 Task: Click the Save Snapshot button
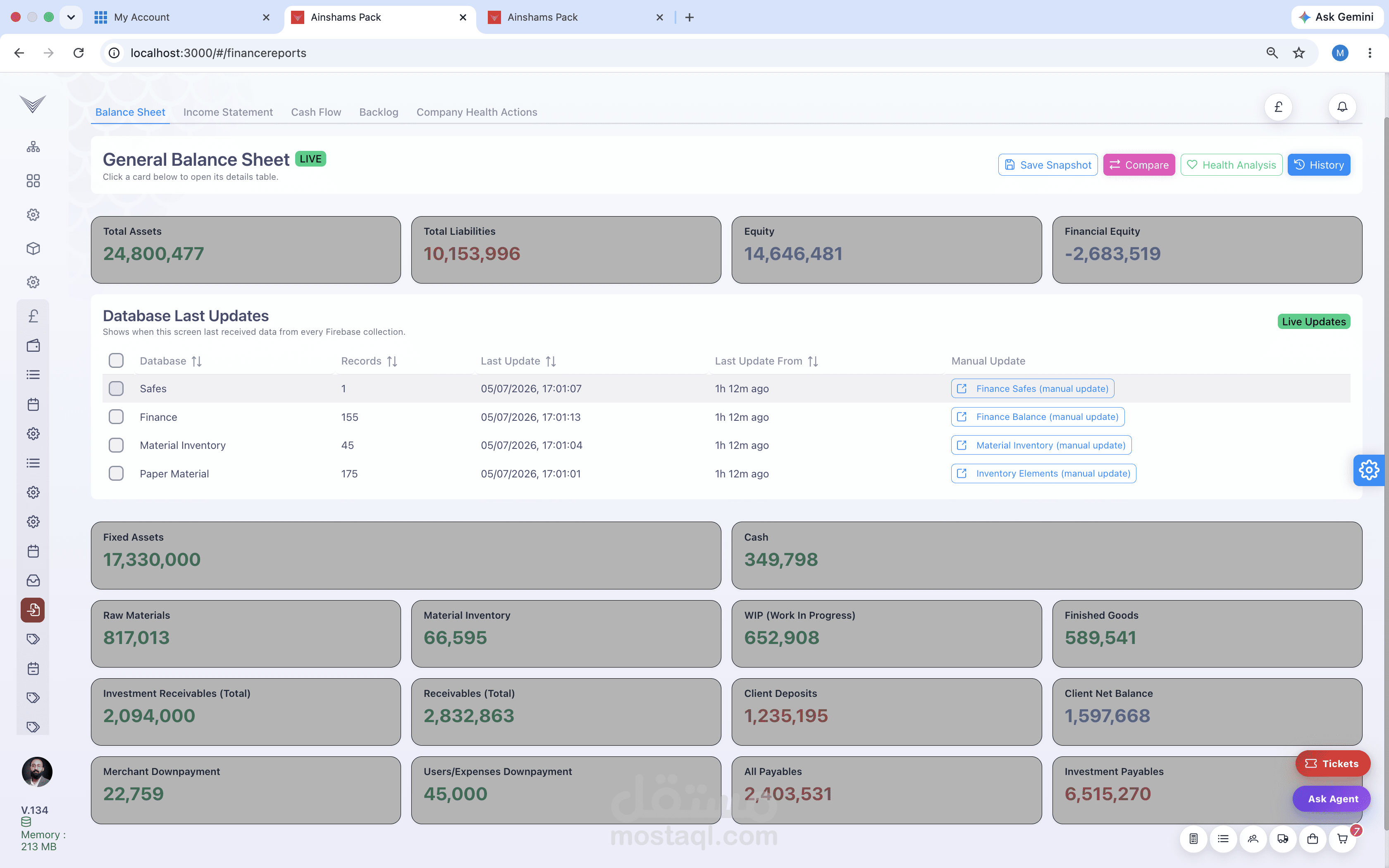pyautogui.click(x=1048, y=165)
